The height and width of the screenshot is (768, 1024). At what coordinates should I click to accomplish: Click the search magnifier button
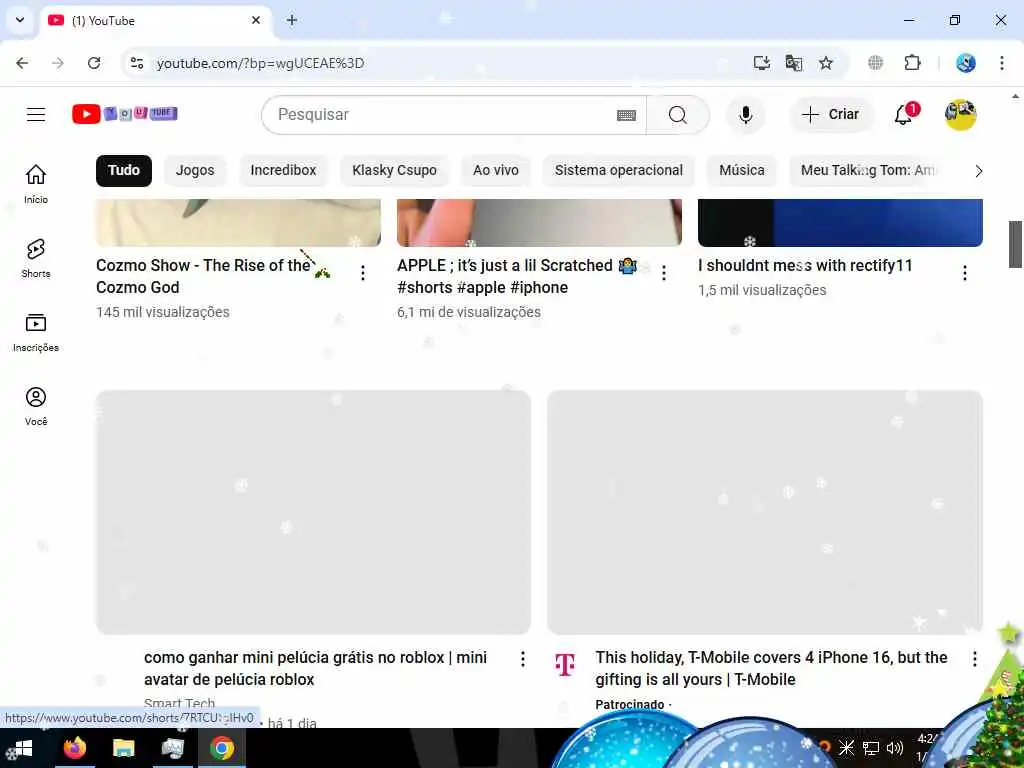point(677,115)
